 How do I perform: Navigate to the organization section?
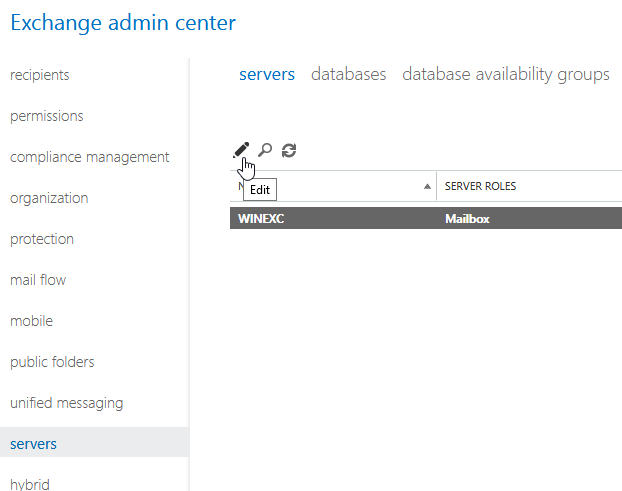click(x=49, y=198)
